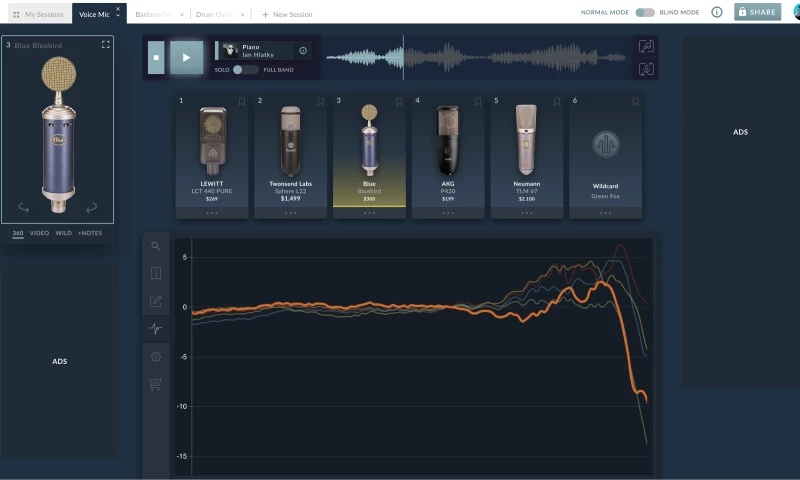The image size is (800, 480).
Task: Expand Blue Bluebird preview to fullscreen
Action: click(x=106, y=44)
